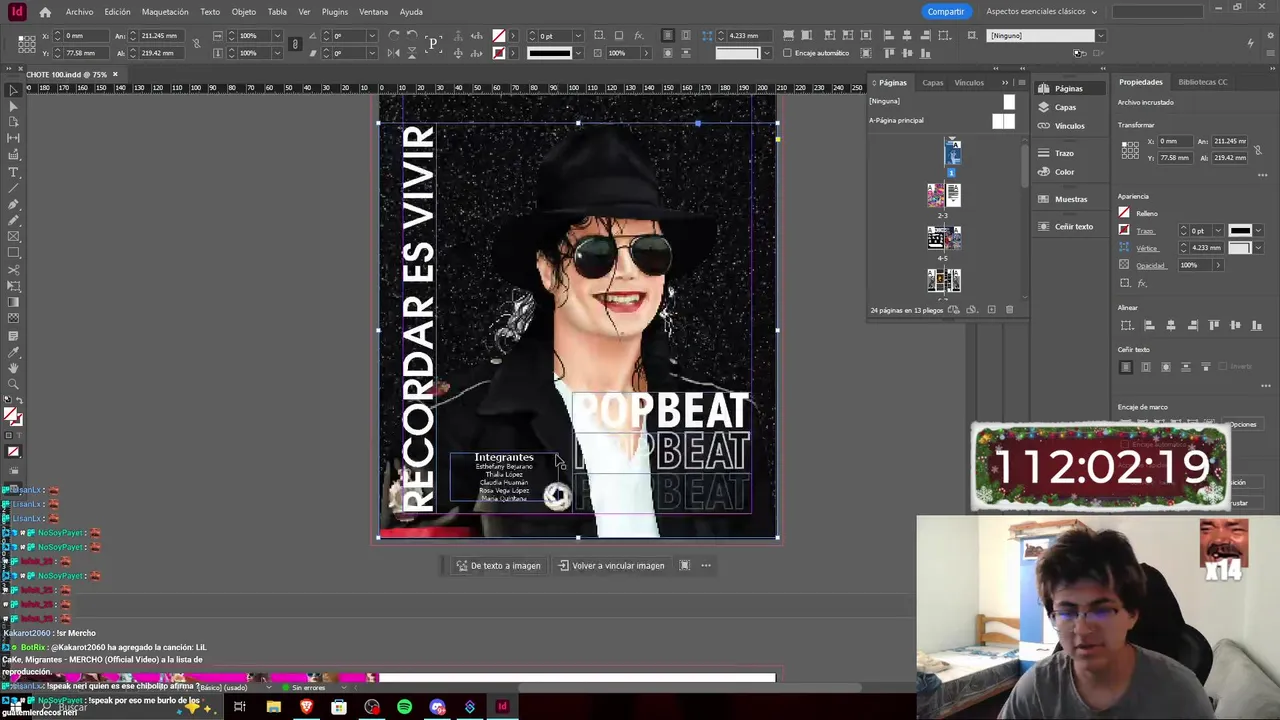The width and height of the screenshot is (1280, 720).
Task: Expand the opacity slider arrow in Propiedades
Action: pyautogui.click(x=1217, y=265)
